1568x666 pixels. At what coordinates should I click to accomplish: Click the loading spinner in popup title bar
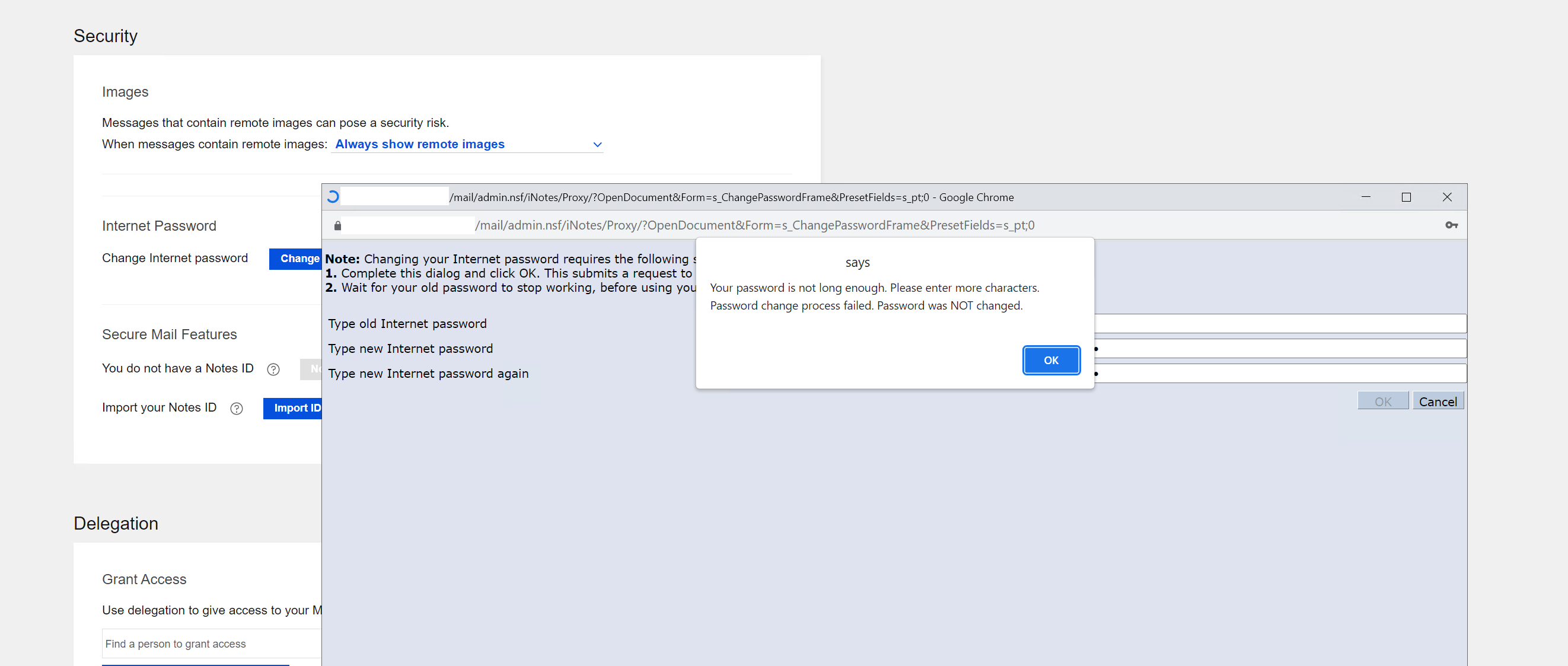(x=333, y=197)
